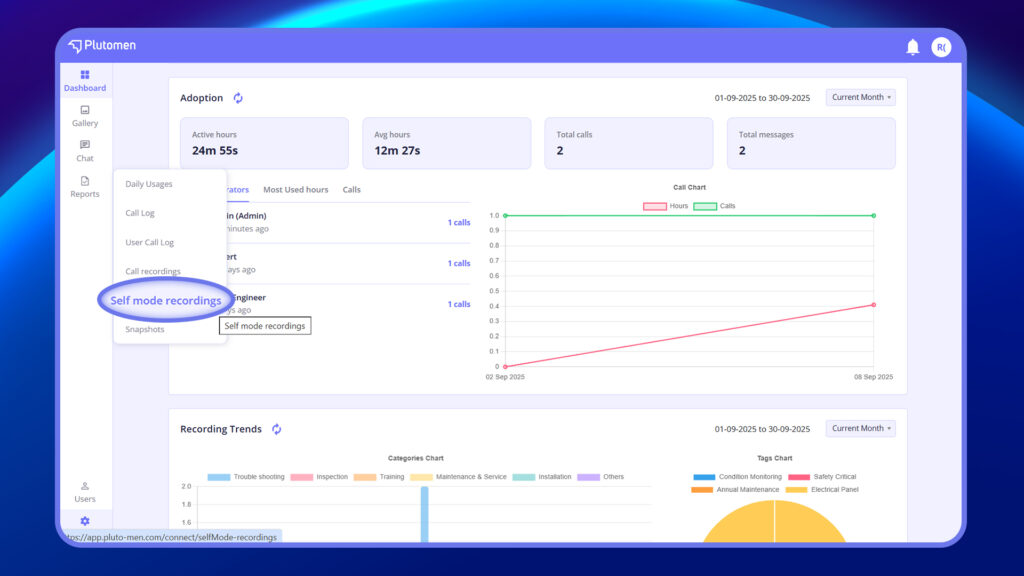
Task: Expand Recording Trends Current Month dropdown
Action: tap(861, 428)
